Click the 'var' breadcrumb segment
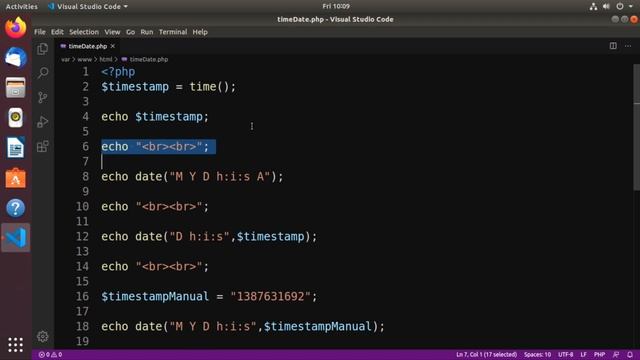 pyautogui.click(x=65, y=60)
